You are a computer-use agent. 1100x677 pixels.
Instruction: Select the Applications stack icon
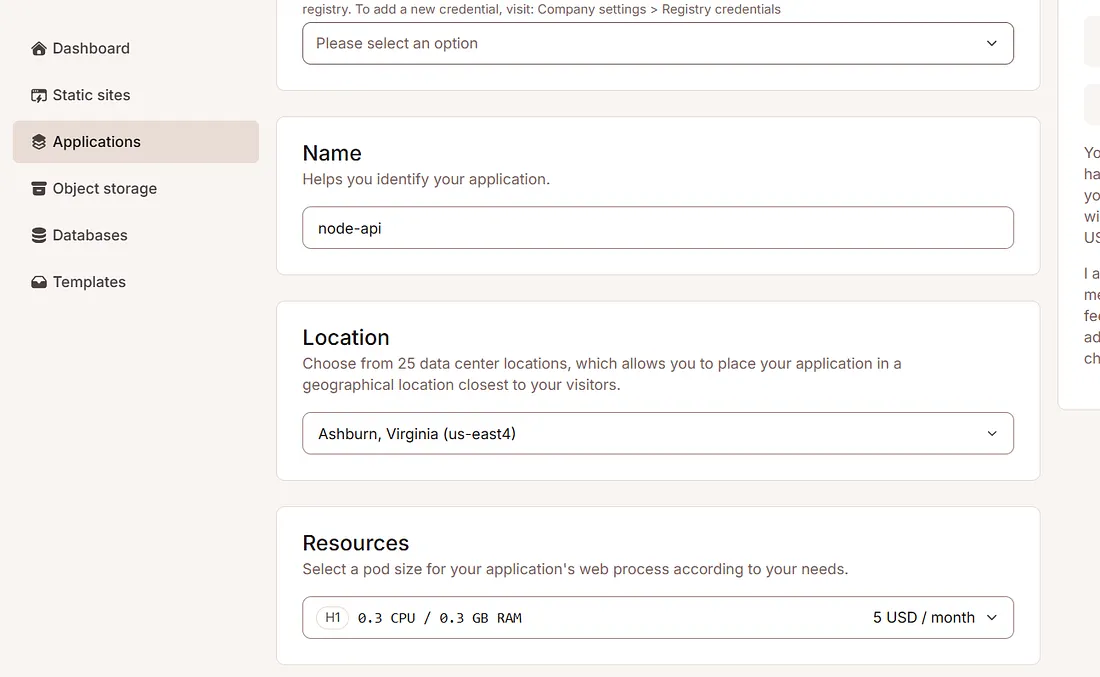coord(37,141)
